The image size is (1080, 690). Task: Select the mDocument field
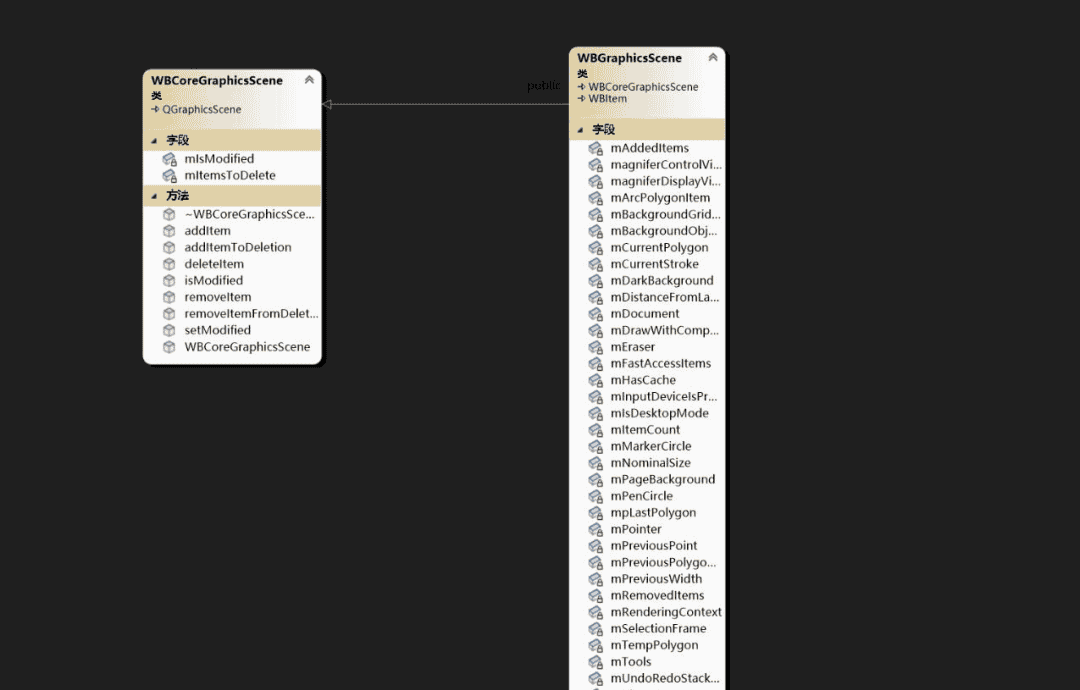pyautogui.click(x=644, y=314)
